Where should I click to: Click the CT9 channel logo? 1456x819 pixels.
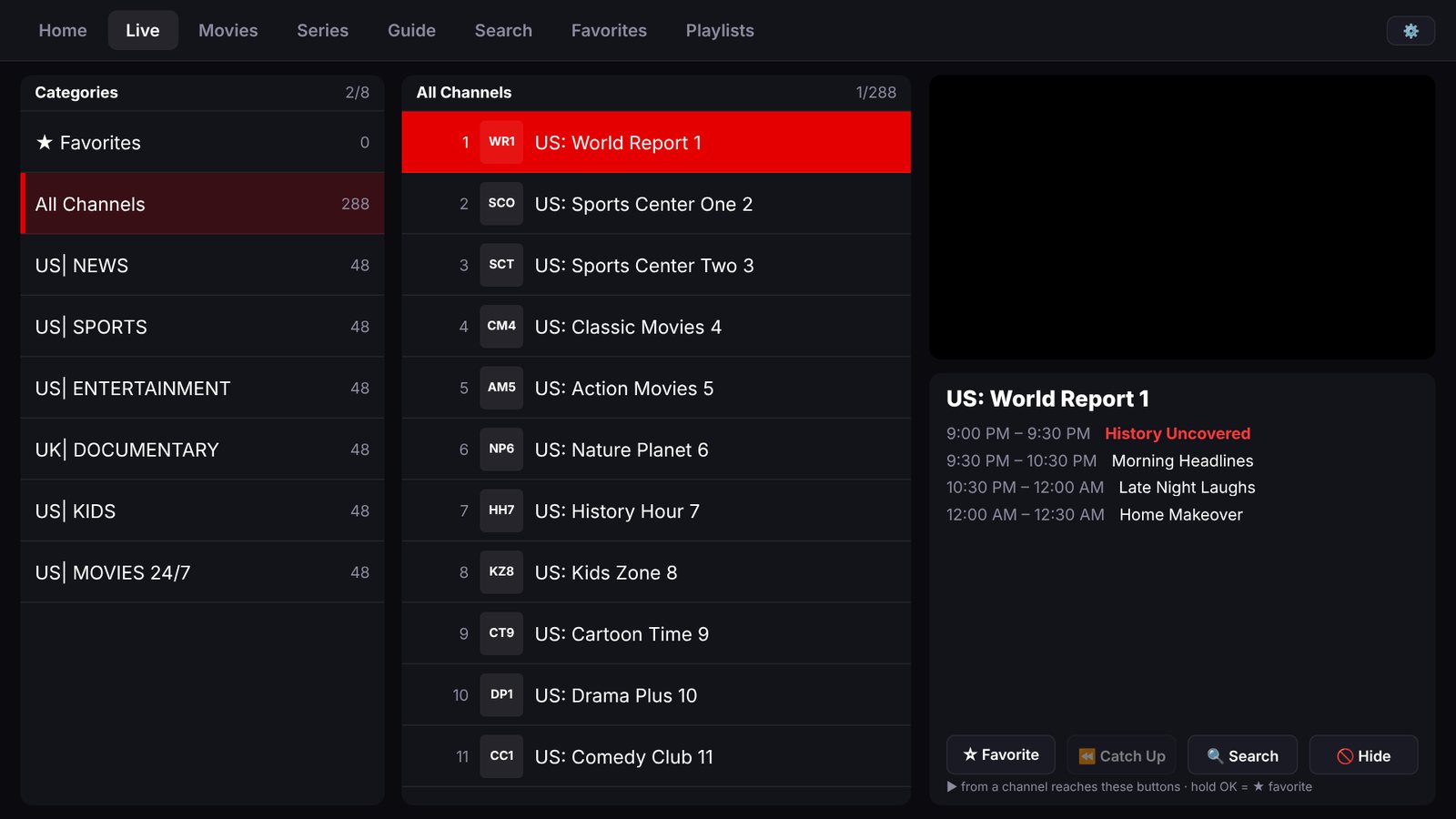[501, 633]
